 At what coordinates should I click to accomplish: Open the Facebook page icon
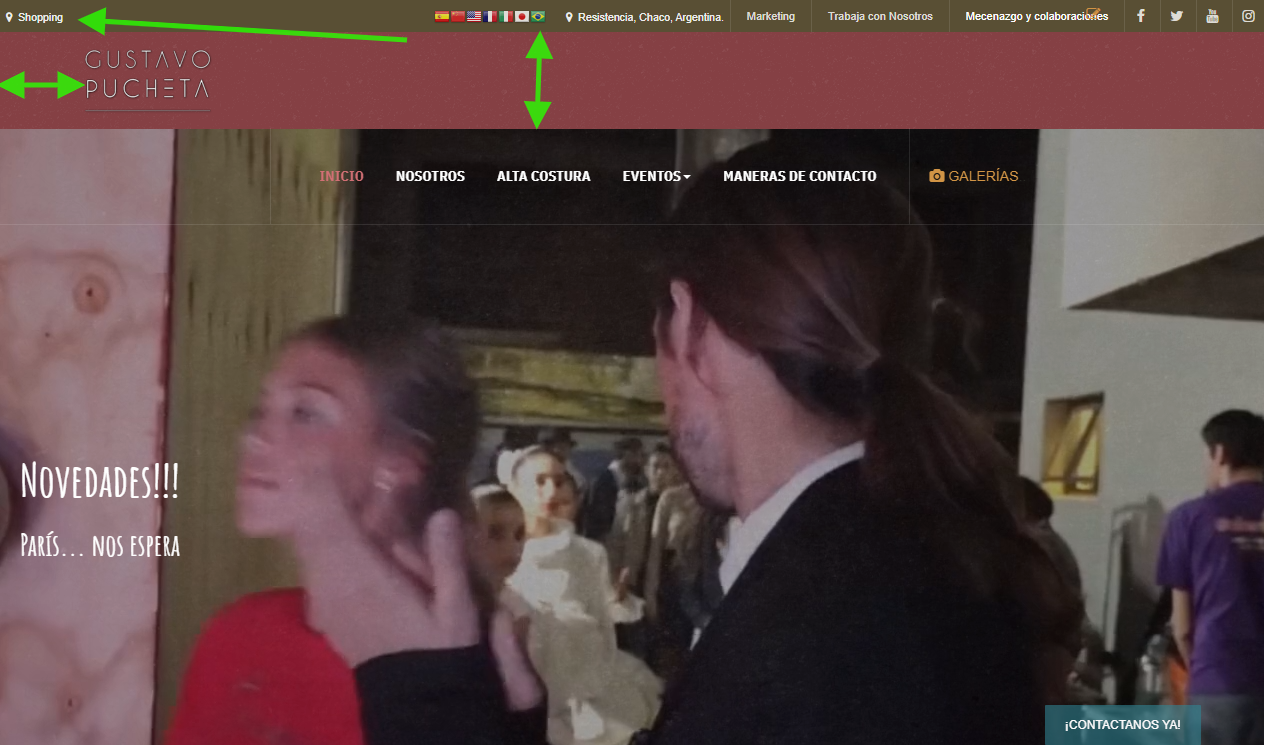point(1141,16)
